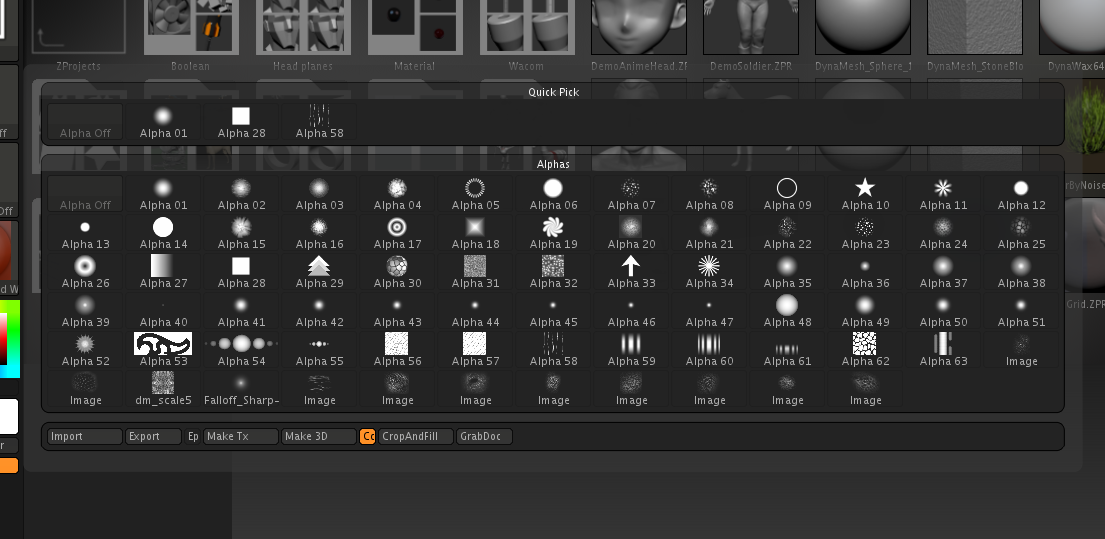Click the GrabDoc button

[x=484, y=436]
